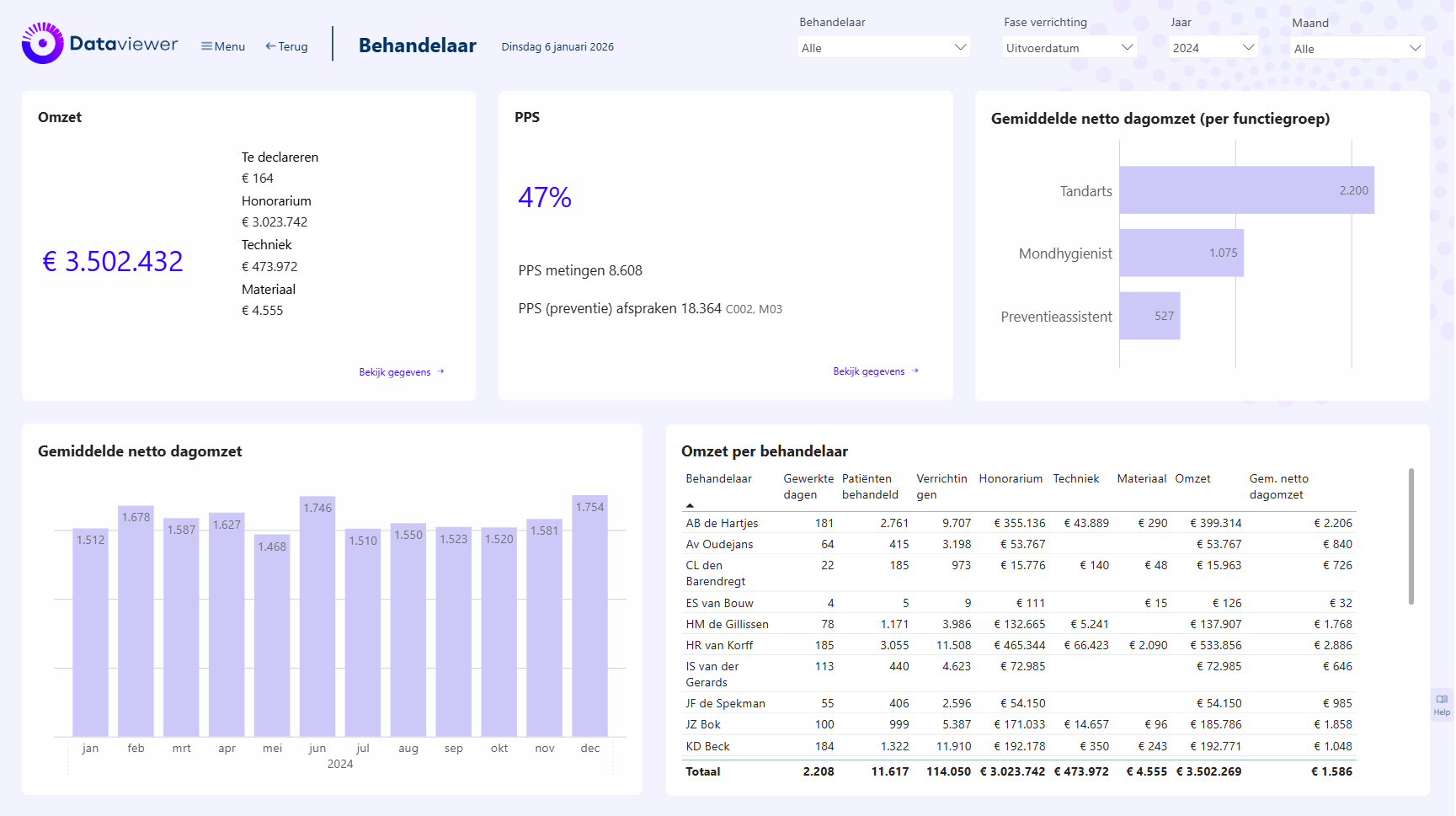
Task: Click the Dataviewer logo icon
Action: 42,44
